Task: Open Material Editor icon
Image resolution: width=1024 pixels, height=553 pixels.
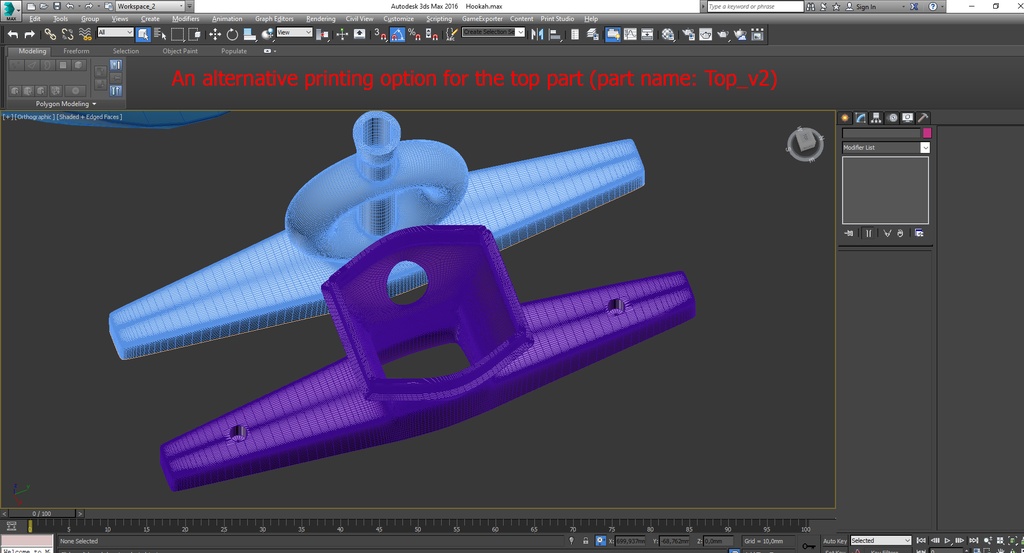Action: coord(667,35)
